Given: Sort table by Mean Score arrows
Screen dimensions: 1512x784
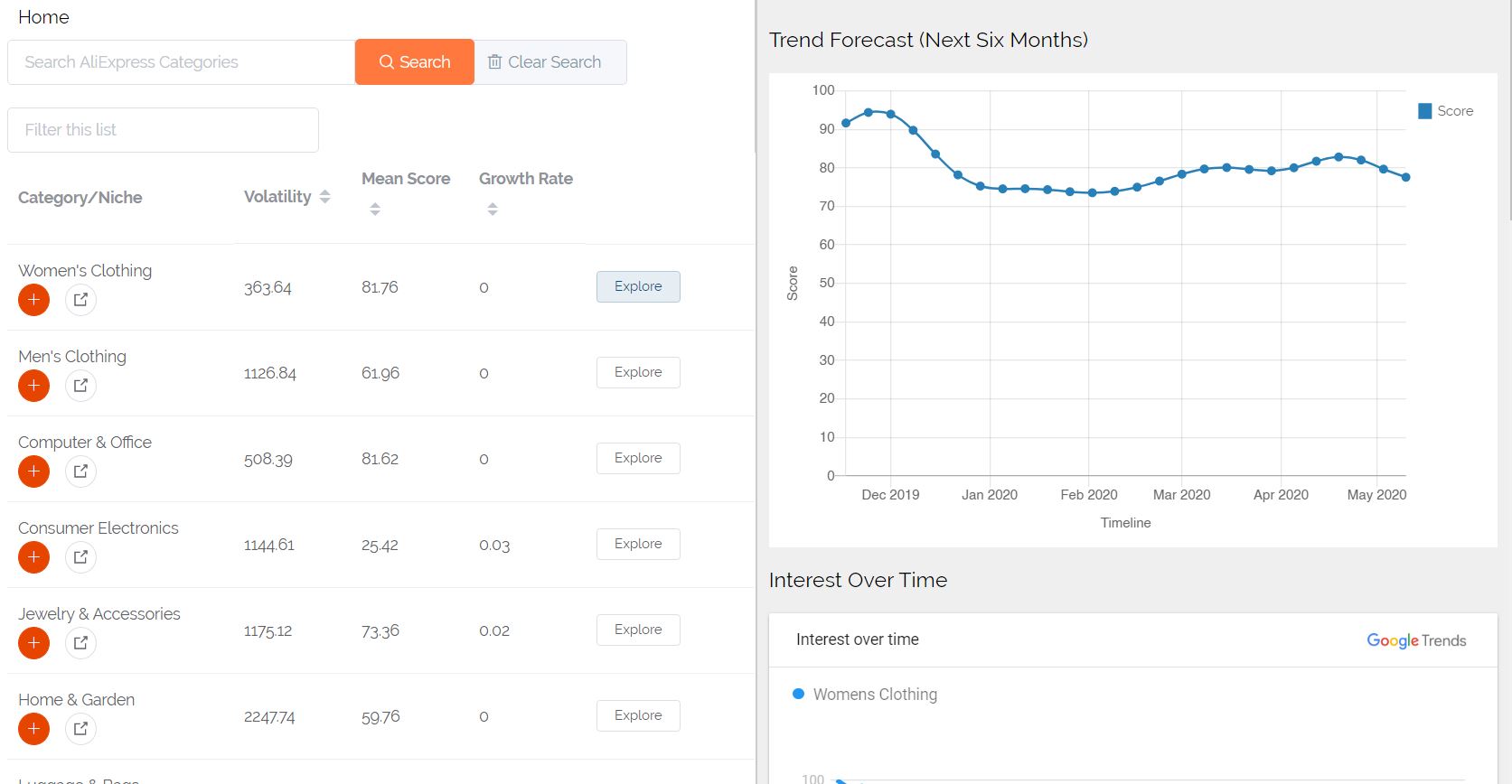Looking at the screenshot, I should (x=375, y=210).
